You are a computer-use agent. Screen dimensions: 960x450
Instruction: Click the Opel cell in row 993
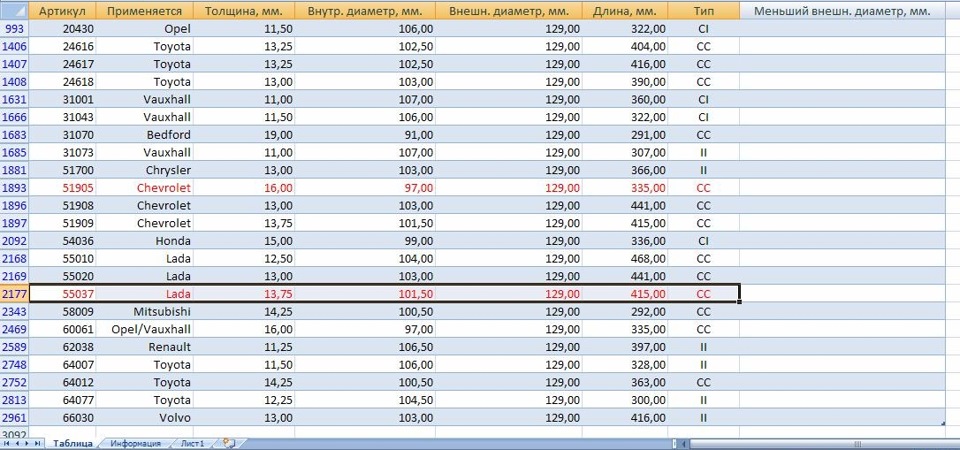(x=144, y=29)
